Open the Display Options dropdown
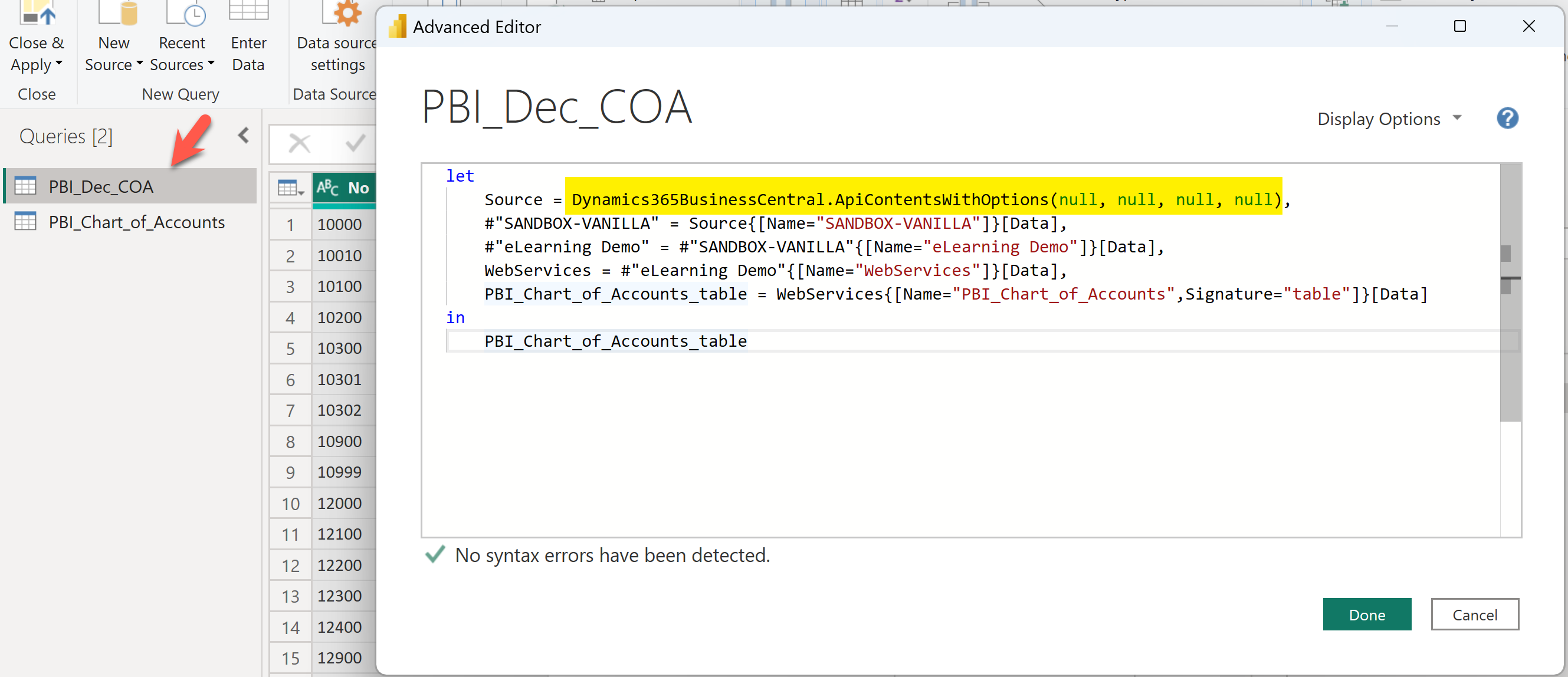This screenshot has width=1568, height=677. (1389, 119)
